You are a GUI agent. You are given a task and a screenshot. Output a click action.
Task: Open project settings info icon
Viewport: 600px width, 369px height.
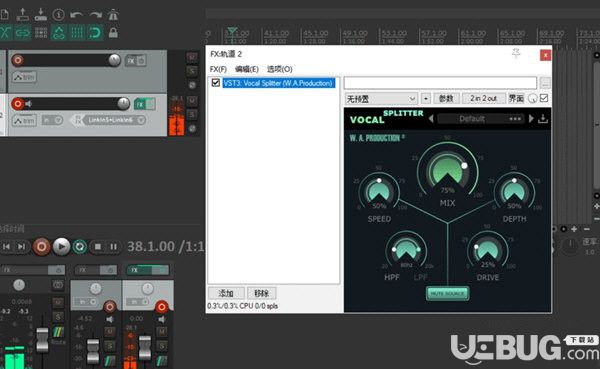[59, 15]
